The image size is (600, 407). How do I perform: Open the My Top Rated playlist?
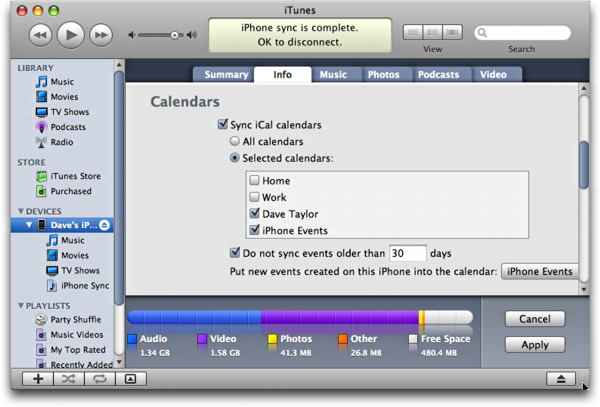pos(71,350)
